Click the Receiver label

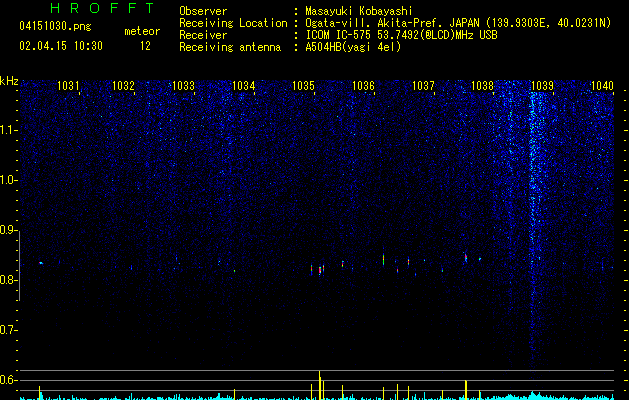[203, 35]
